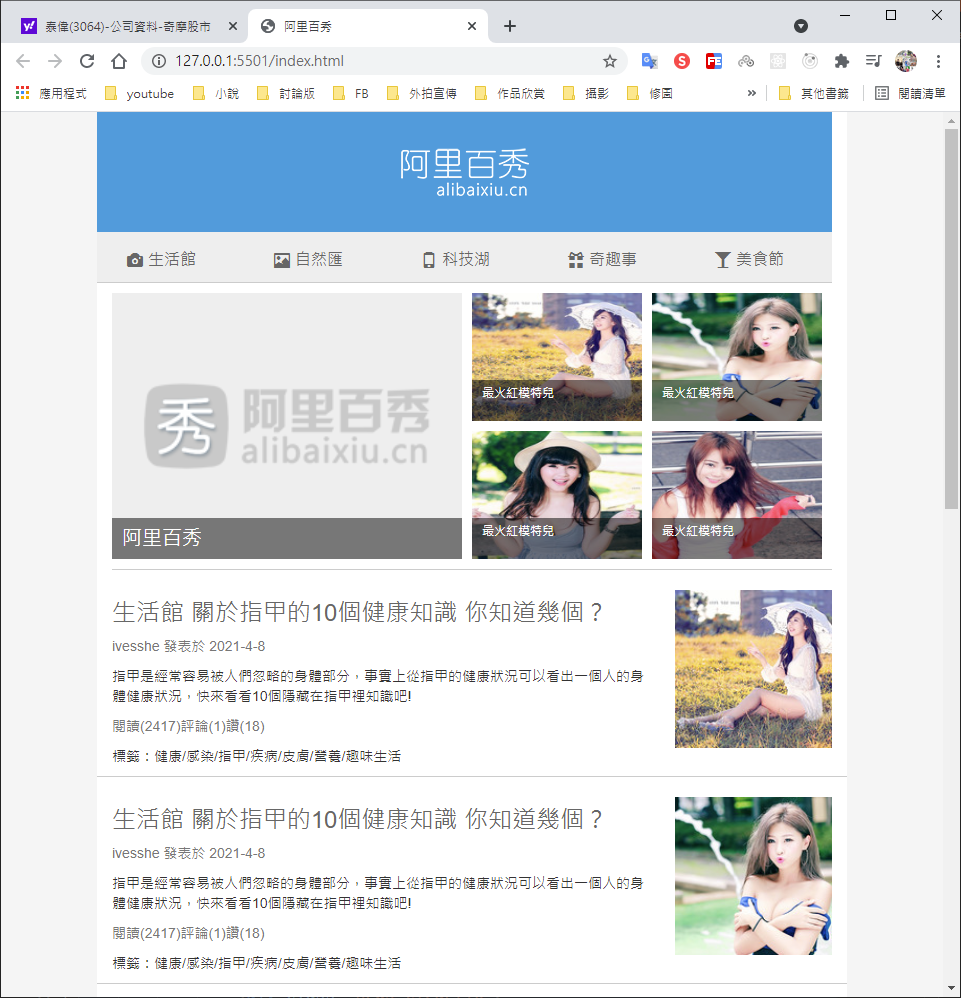Click the vertical page scrollbar thumb
This screenshot has width=961, height=998.
point(951,318)
